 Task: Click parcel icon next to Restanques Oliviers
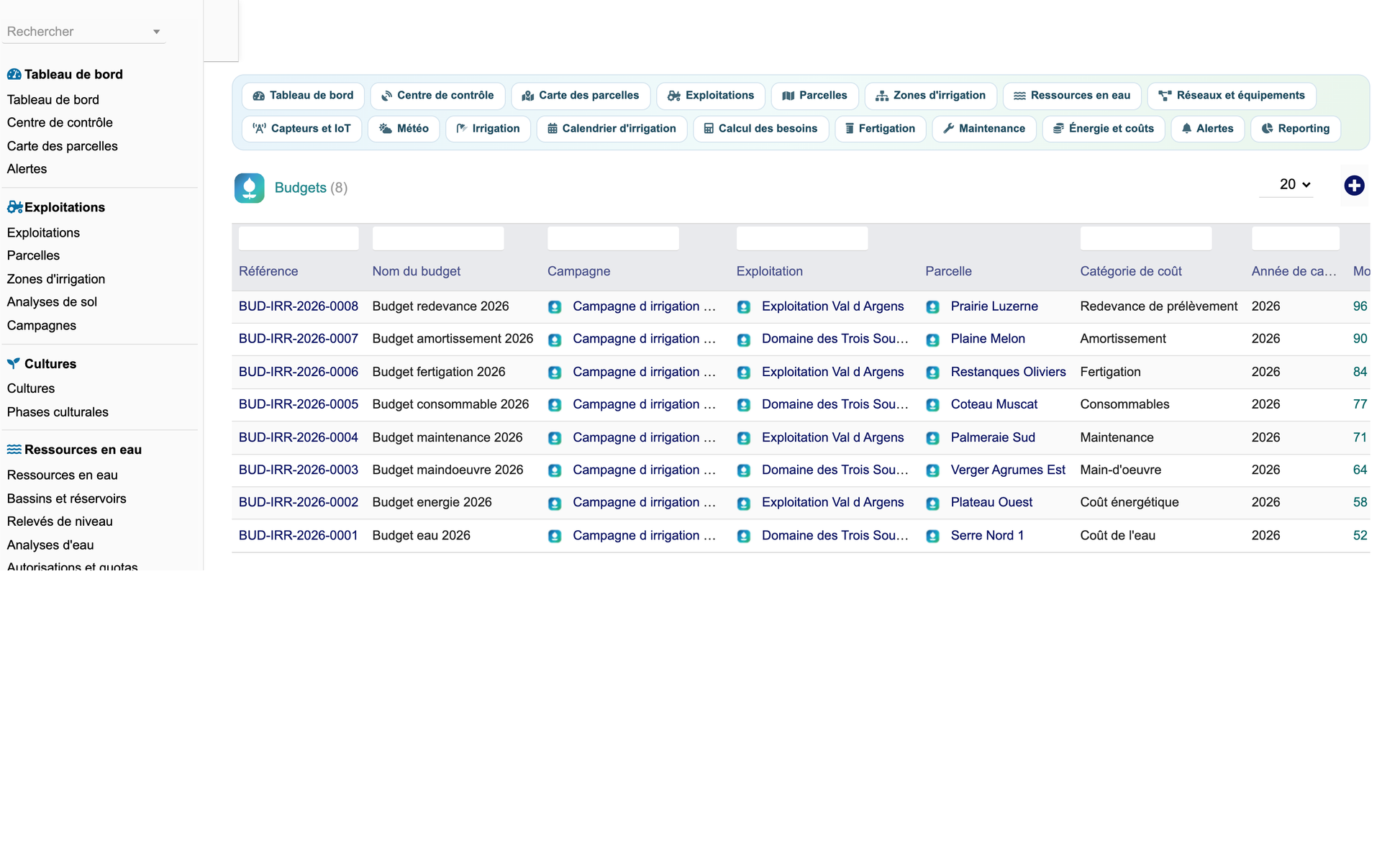(x=932, y=373)
